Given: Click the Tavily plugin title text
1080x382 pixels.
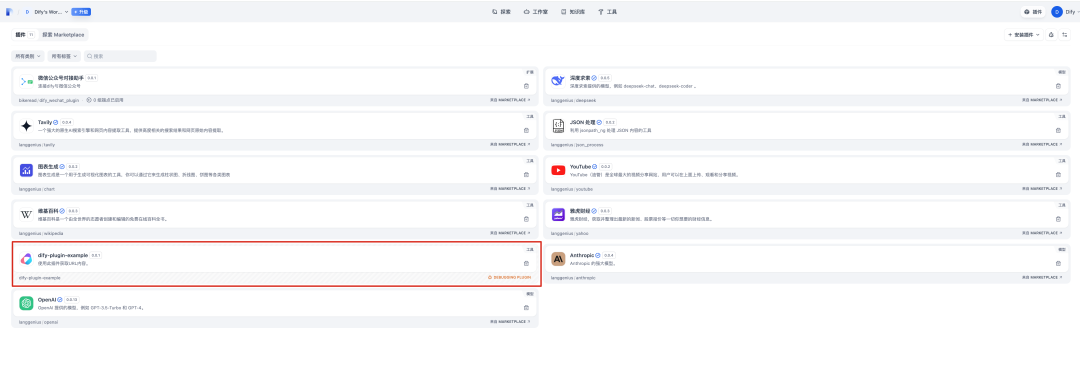Looking at the screenshot, I should click(45, 122).
